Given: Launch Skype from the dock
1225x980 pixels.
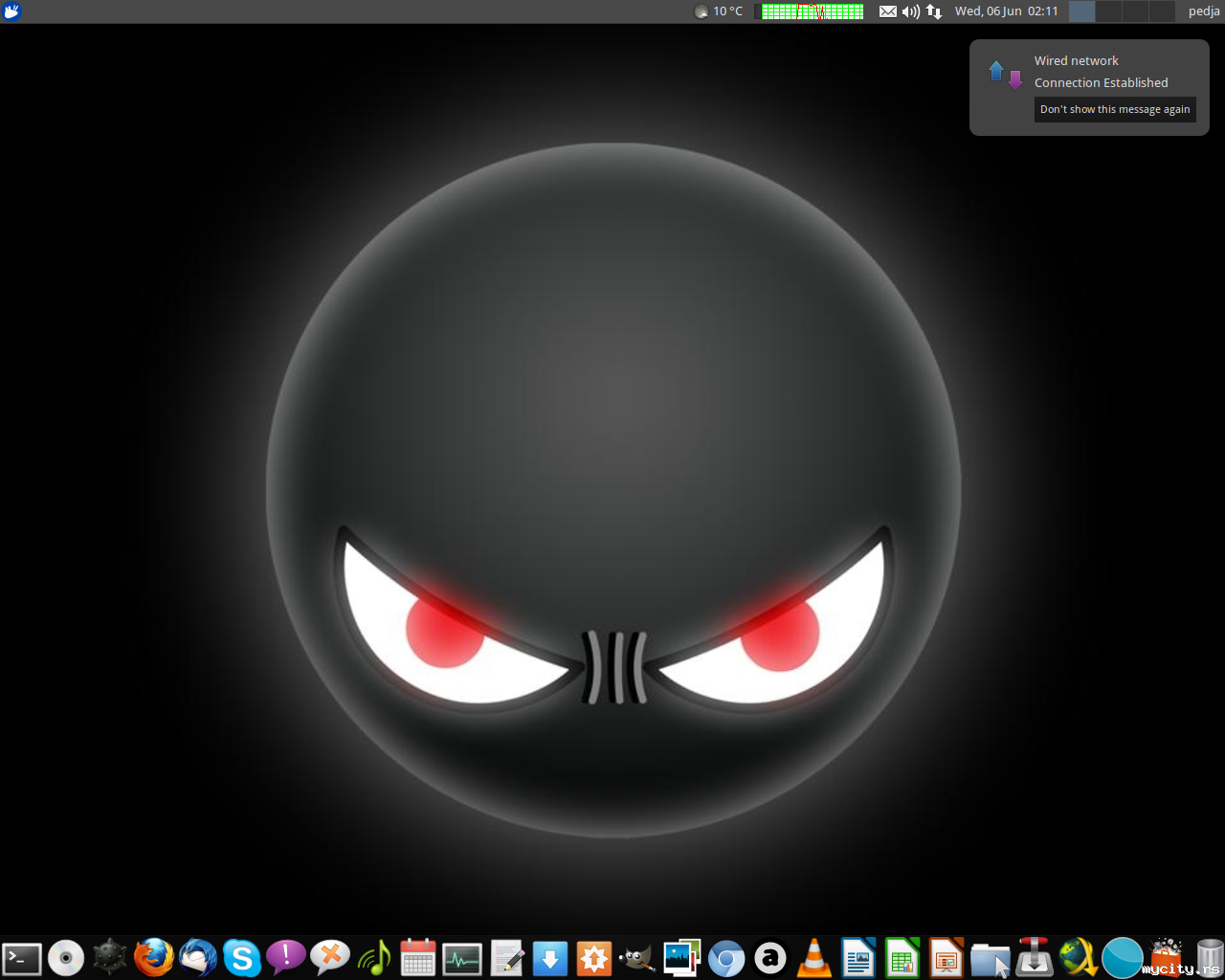Looking at the screenshot, I should pyautogui.click(x=242, y=957).
